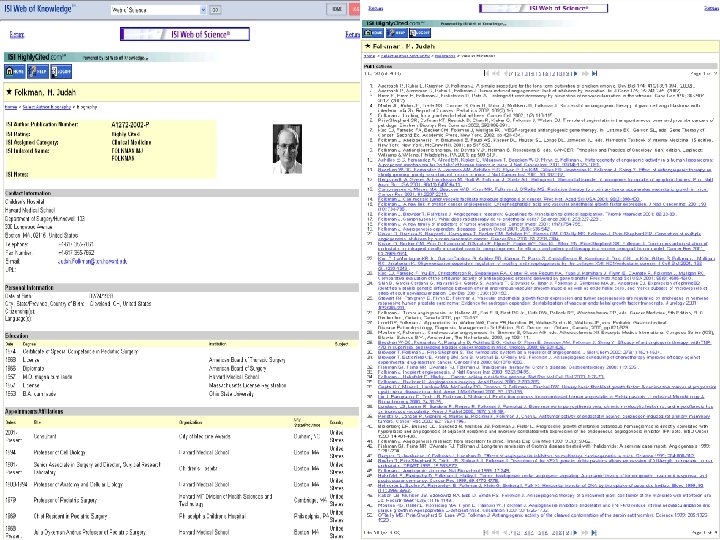Select 'City of Medicine Awards' organization
This screenshot has height=540, width=720.
(204, 436)
